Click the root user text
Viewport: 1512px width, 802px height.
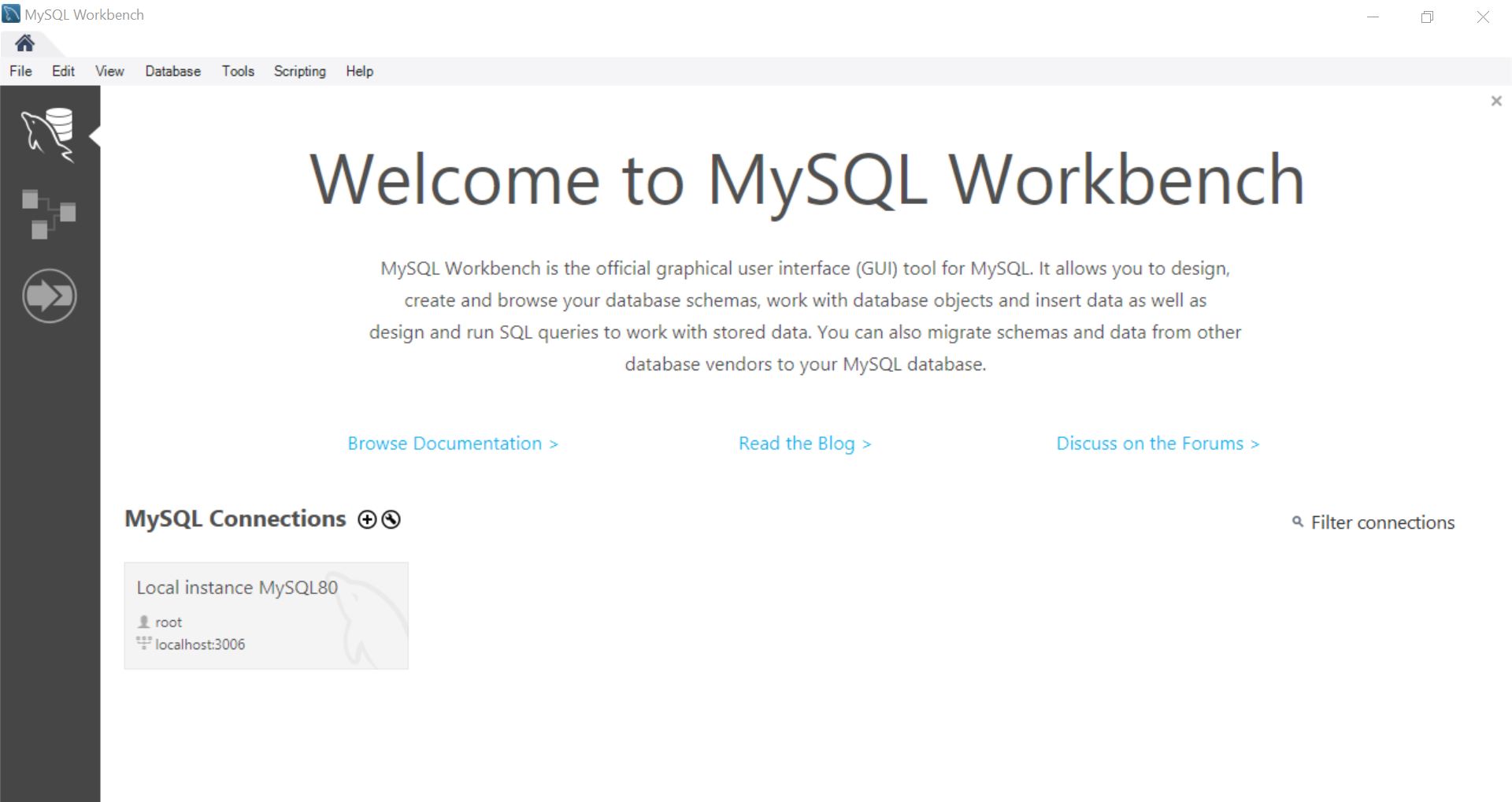169,622
